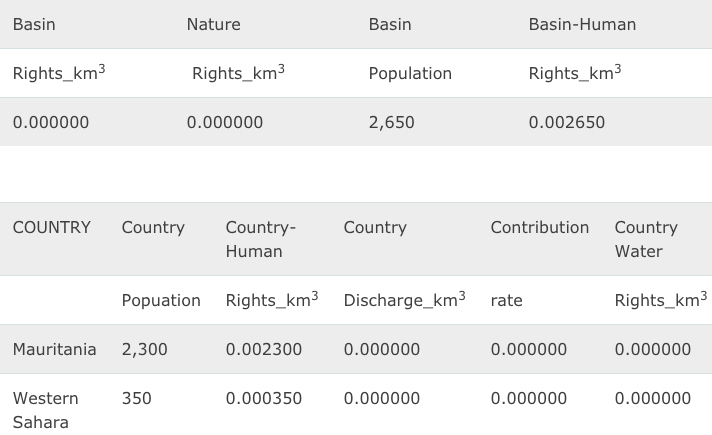Select the "Discharge_km3" subheader cell

404,300
